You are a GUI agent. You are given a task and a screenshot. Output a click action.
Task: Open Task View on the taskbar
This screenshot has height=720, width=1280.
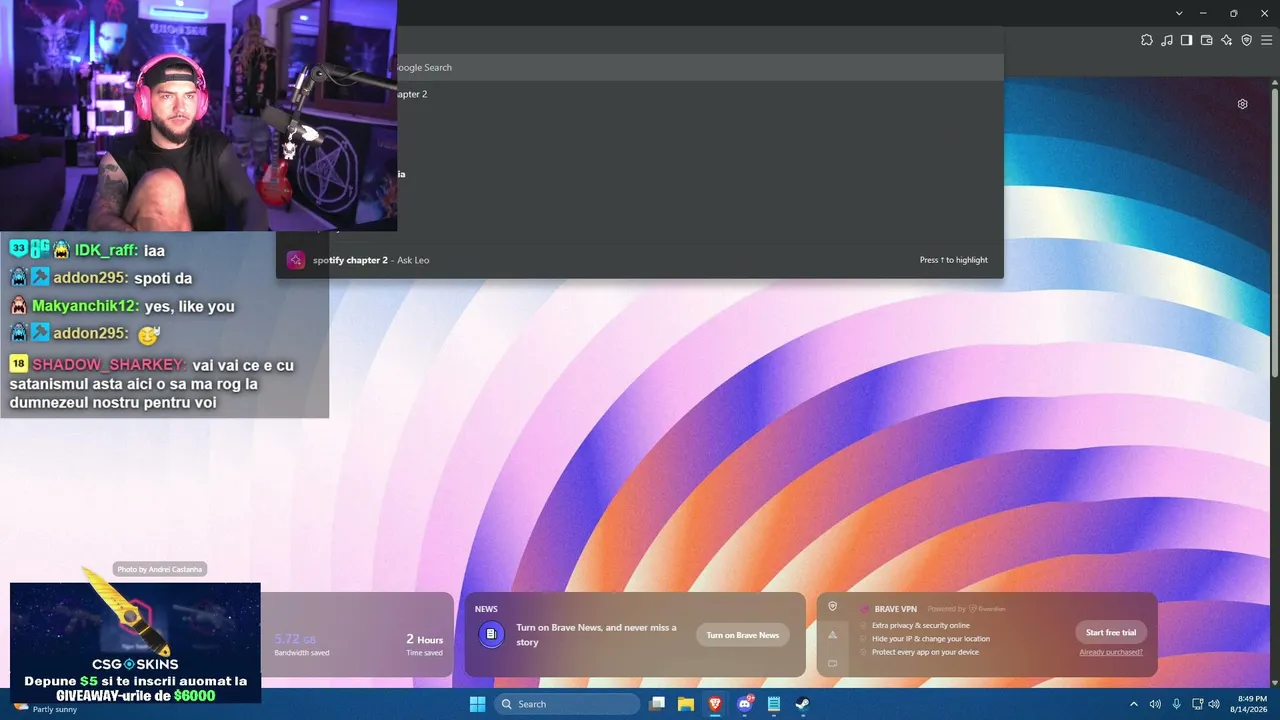[x=657, y=704]
